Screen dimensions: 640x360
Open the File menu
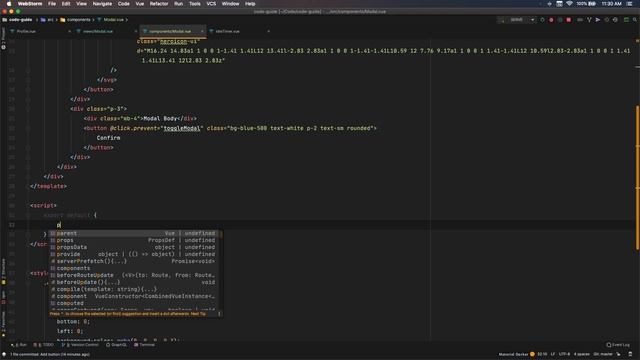(x=52, y=4)
